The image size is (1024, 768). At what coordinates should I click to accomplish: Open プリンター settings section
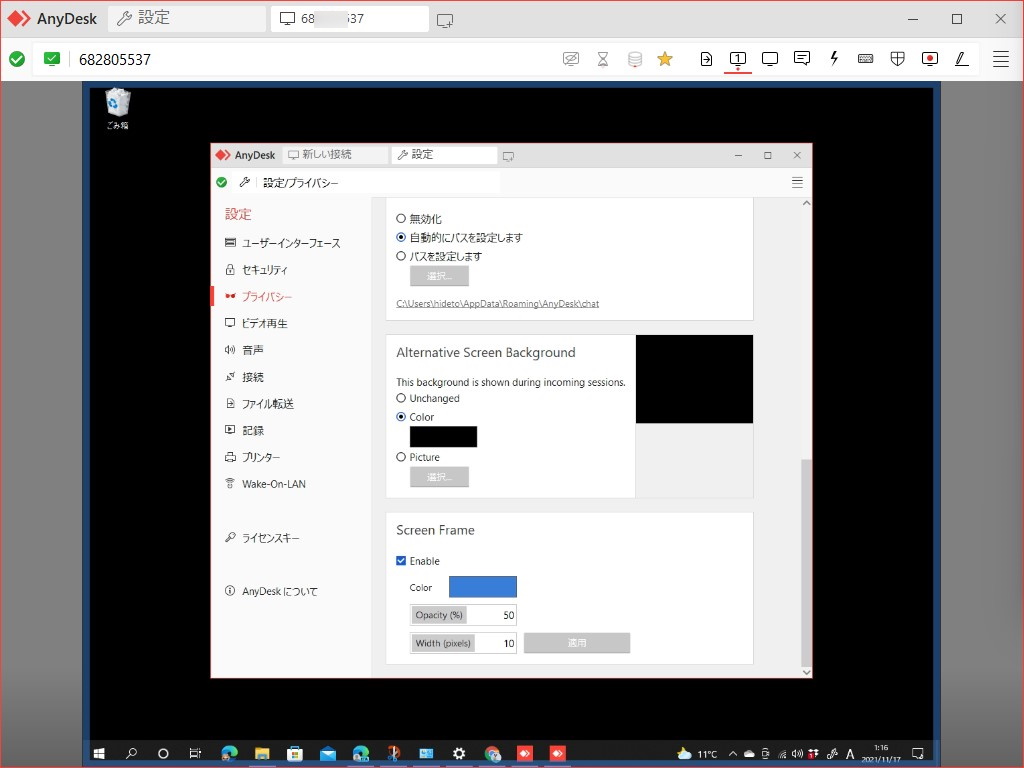pyautogui.click(x=253, y=457)
